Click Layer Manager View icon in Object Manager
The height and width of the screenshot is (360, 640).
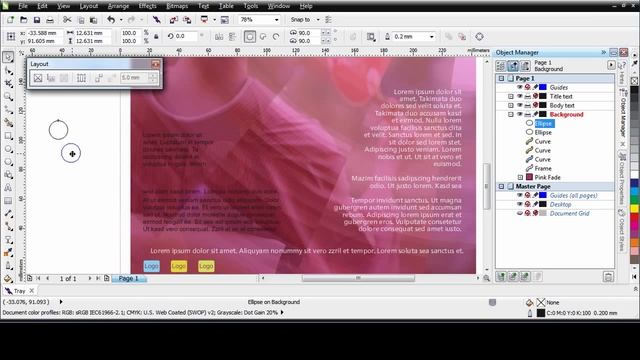coord(525,65)
